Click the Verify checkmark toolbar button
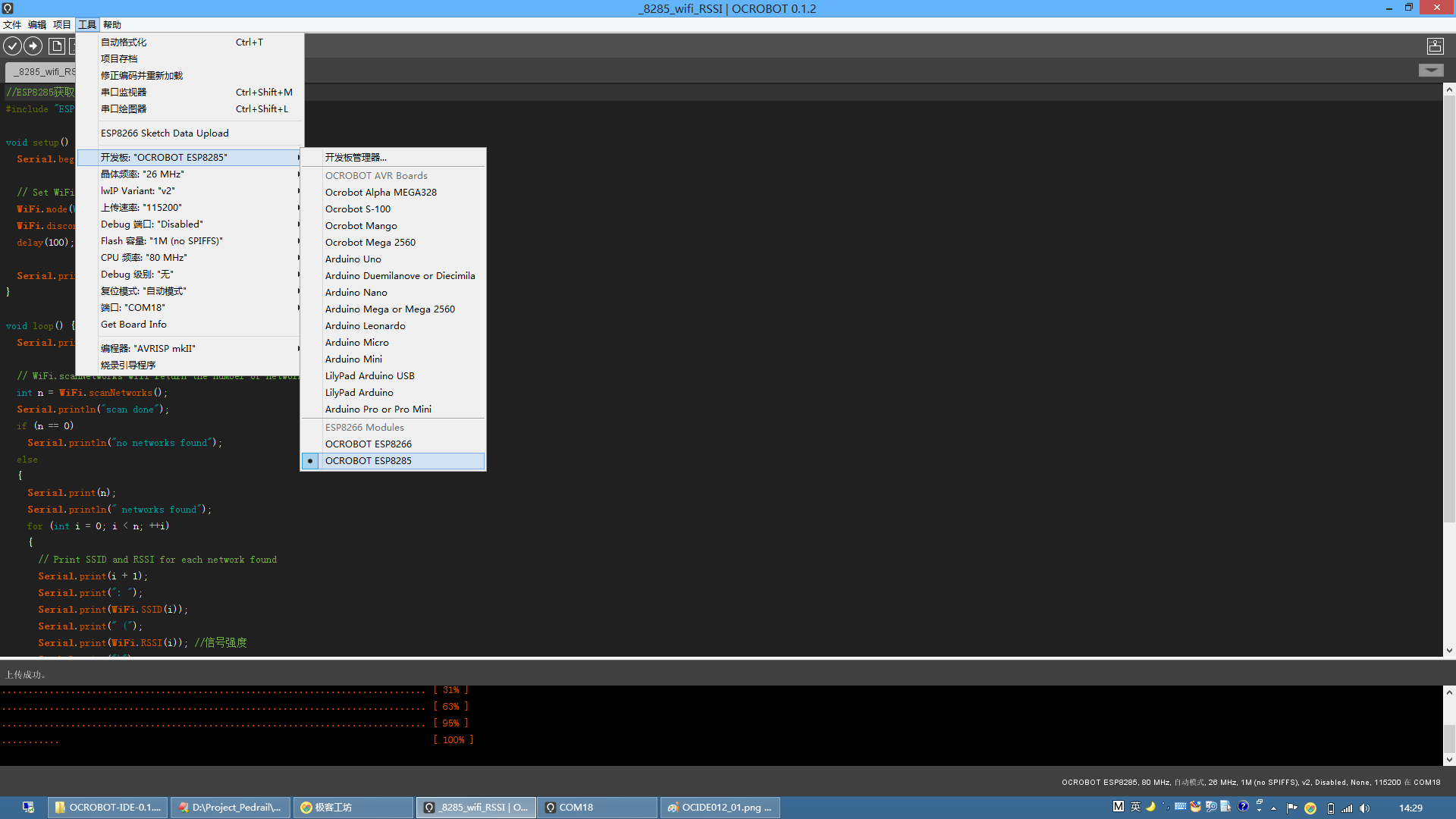This screenshot has height=819, width=1456. 12,46
